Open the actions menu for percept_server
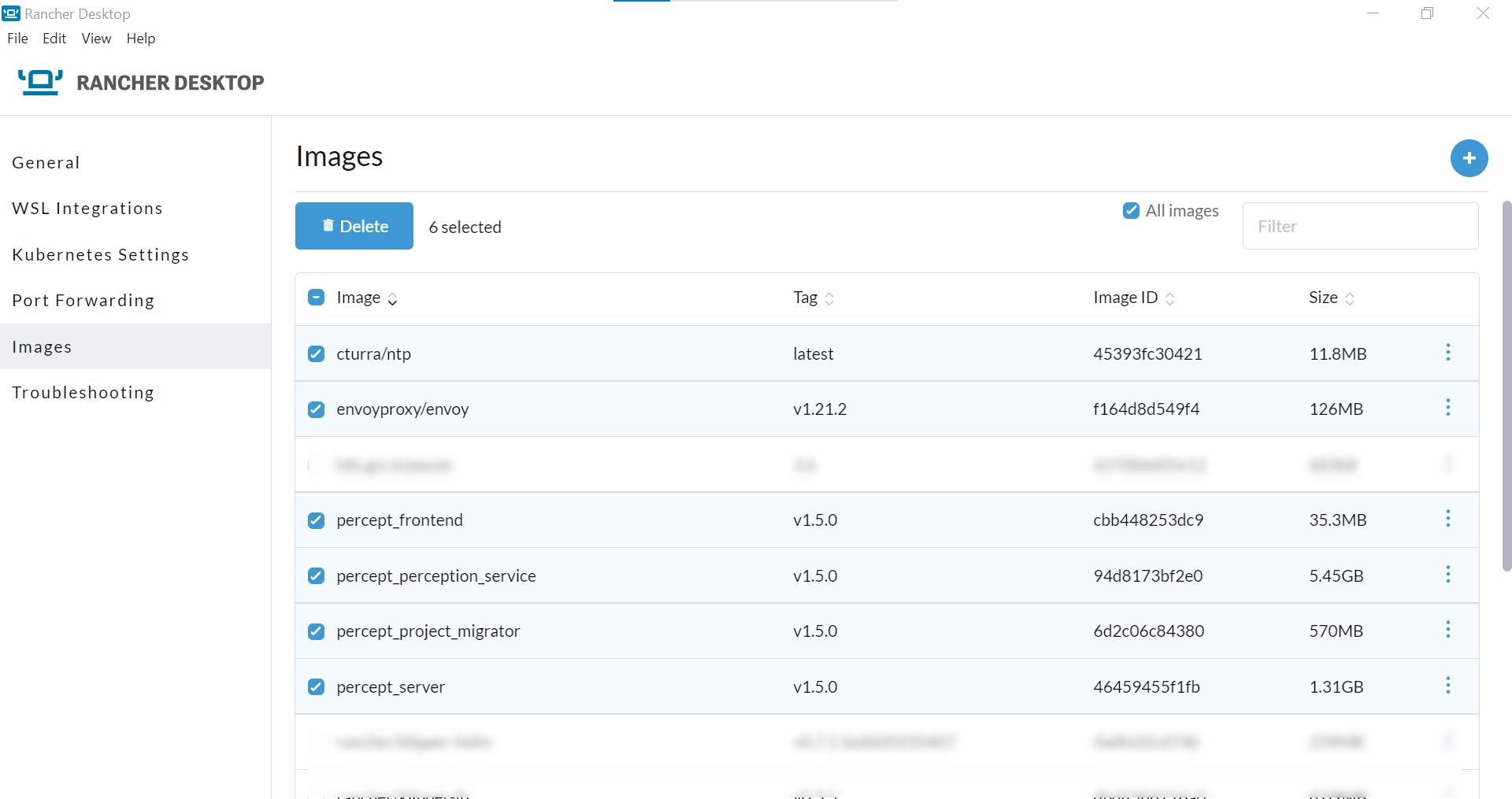The width and height of the screenshot is (1512, 799). [x=1447, y=686]
